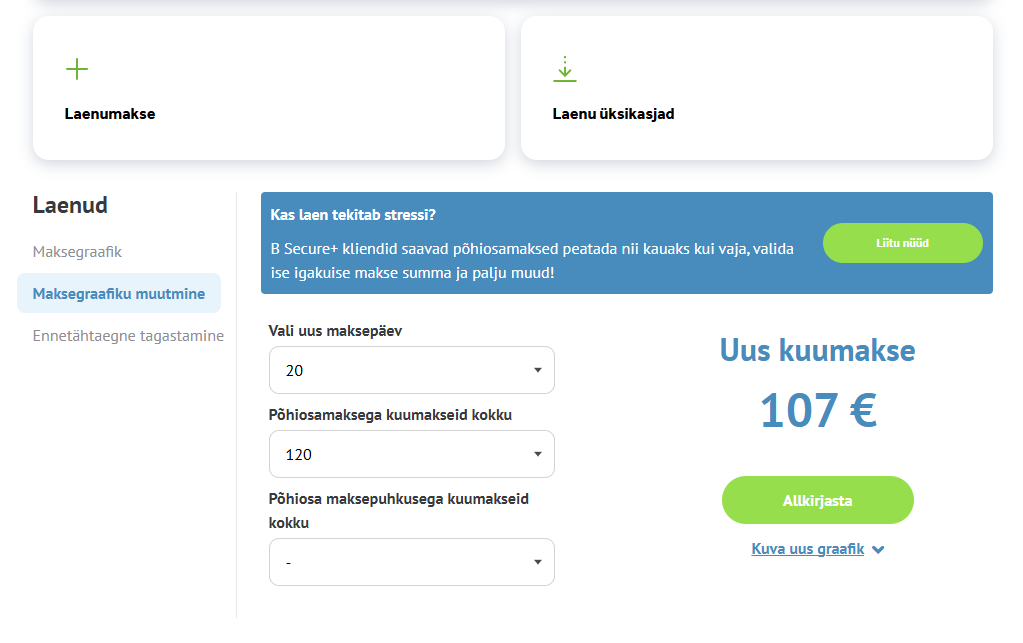Open Ennetähtaegne tagastamine in the sidebar
The width and height of the screenshot is (1023, 643).
click(x=128, y=336)
